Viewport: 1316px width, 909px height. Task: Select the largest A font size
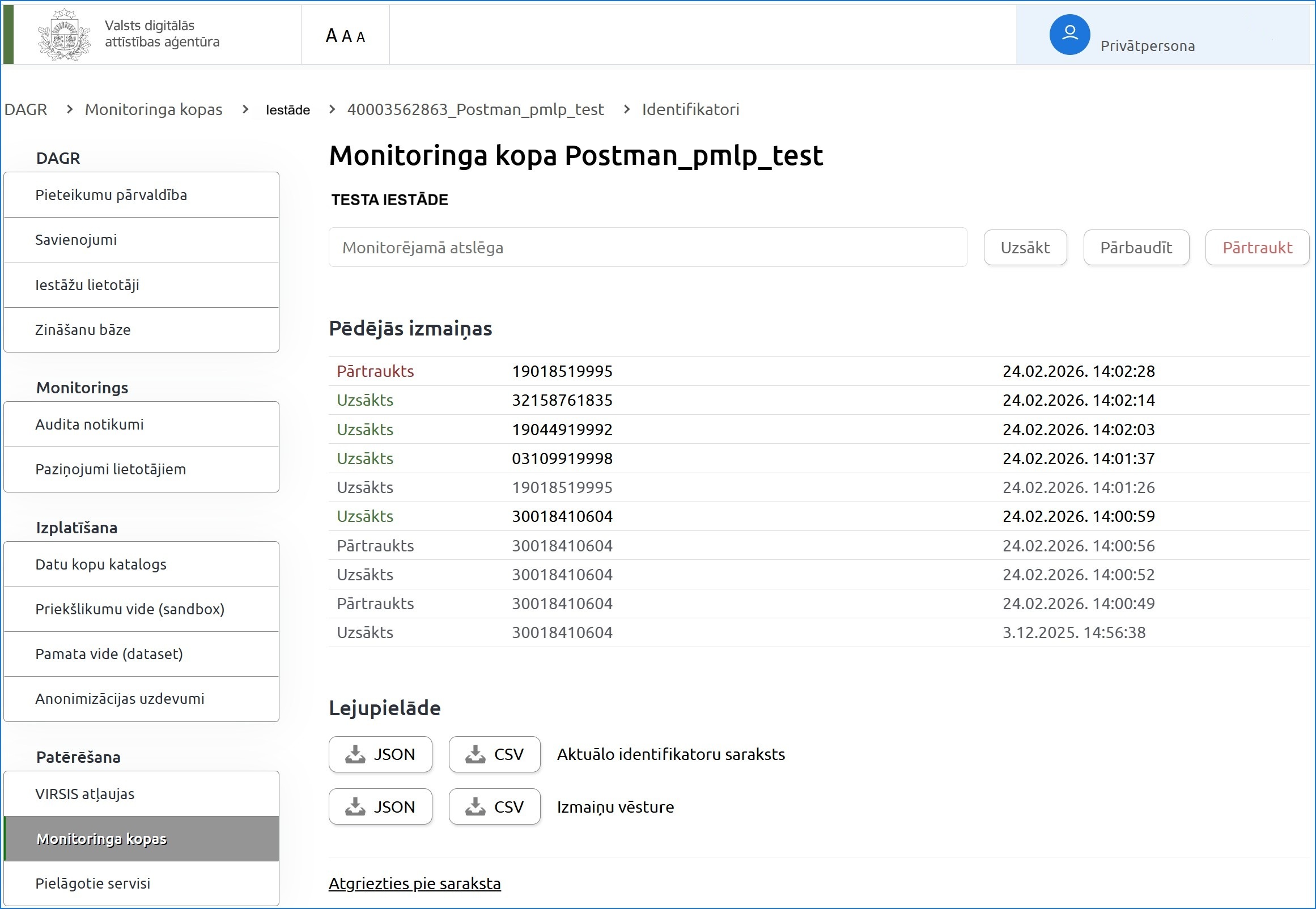click(332, 36)
